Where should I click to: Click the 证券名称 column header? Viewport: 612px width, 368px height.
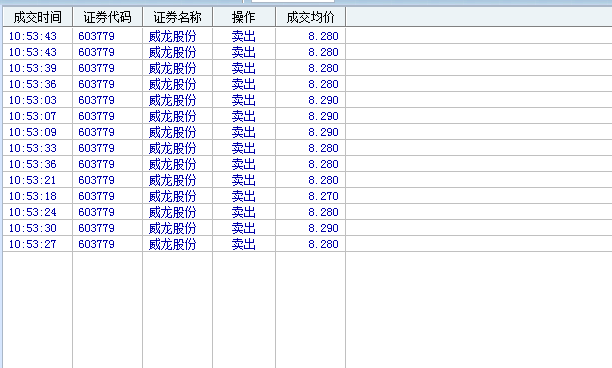click(x=177, y=17)
